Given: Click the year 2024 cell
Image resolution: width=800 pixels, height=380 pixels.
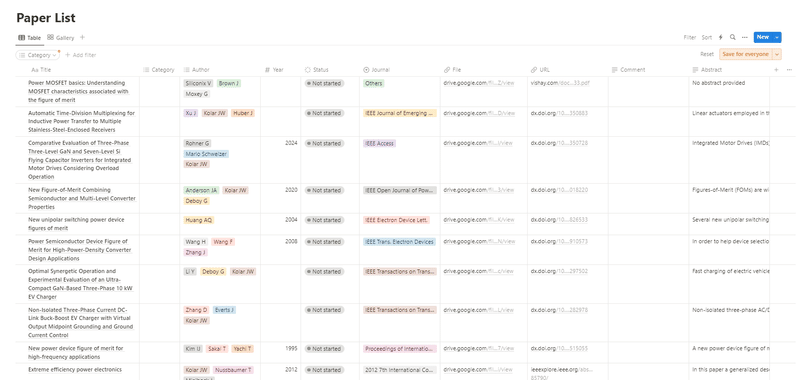Looking at the screenshot, I should (291, 143).
